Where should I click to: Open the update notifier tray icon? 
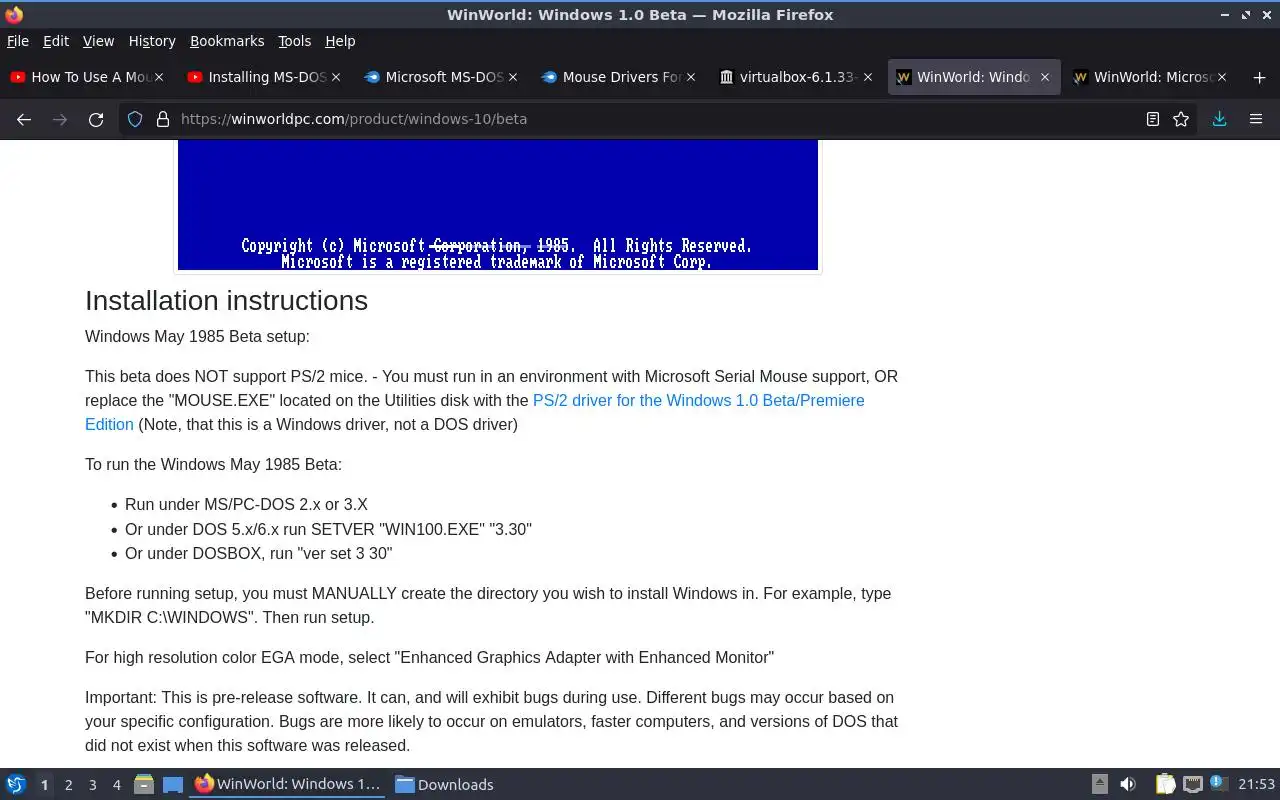pyautogui.click(x=1218, y=783)
